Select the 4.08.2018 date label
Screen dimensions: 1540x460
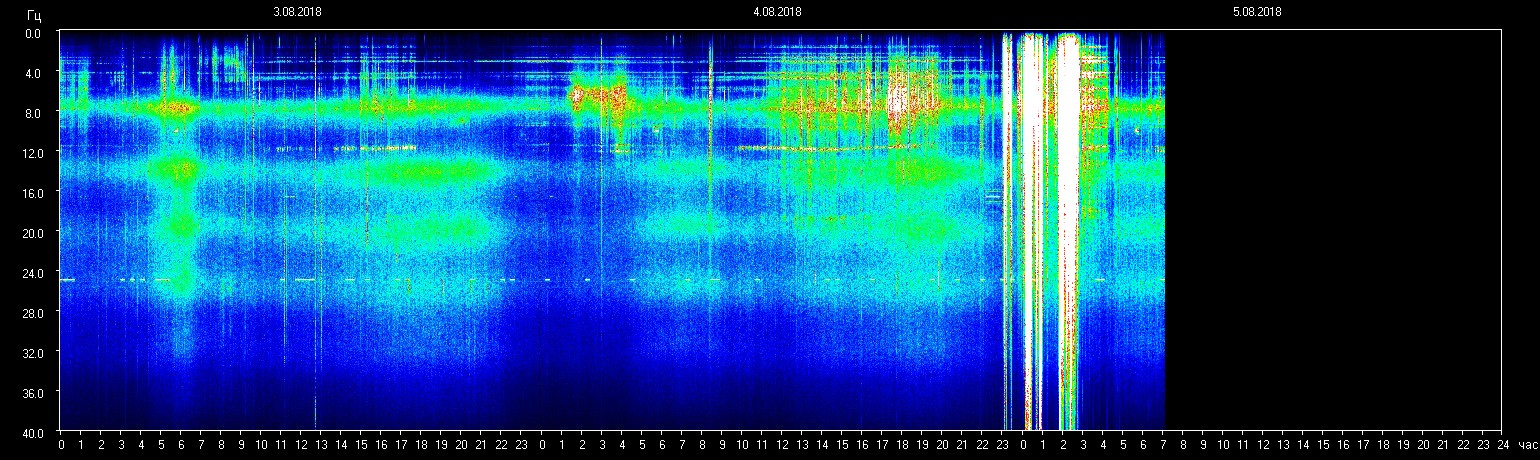pyautogui.click(x=777, y=12)
